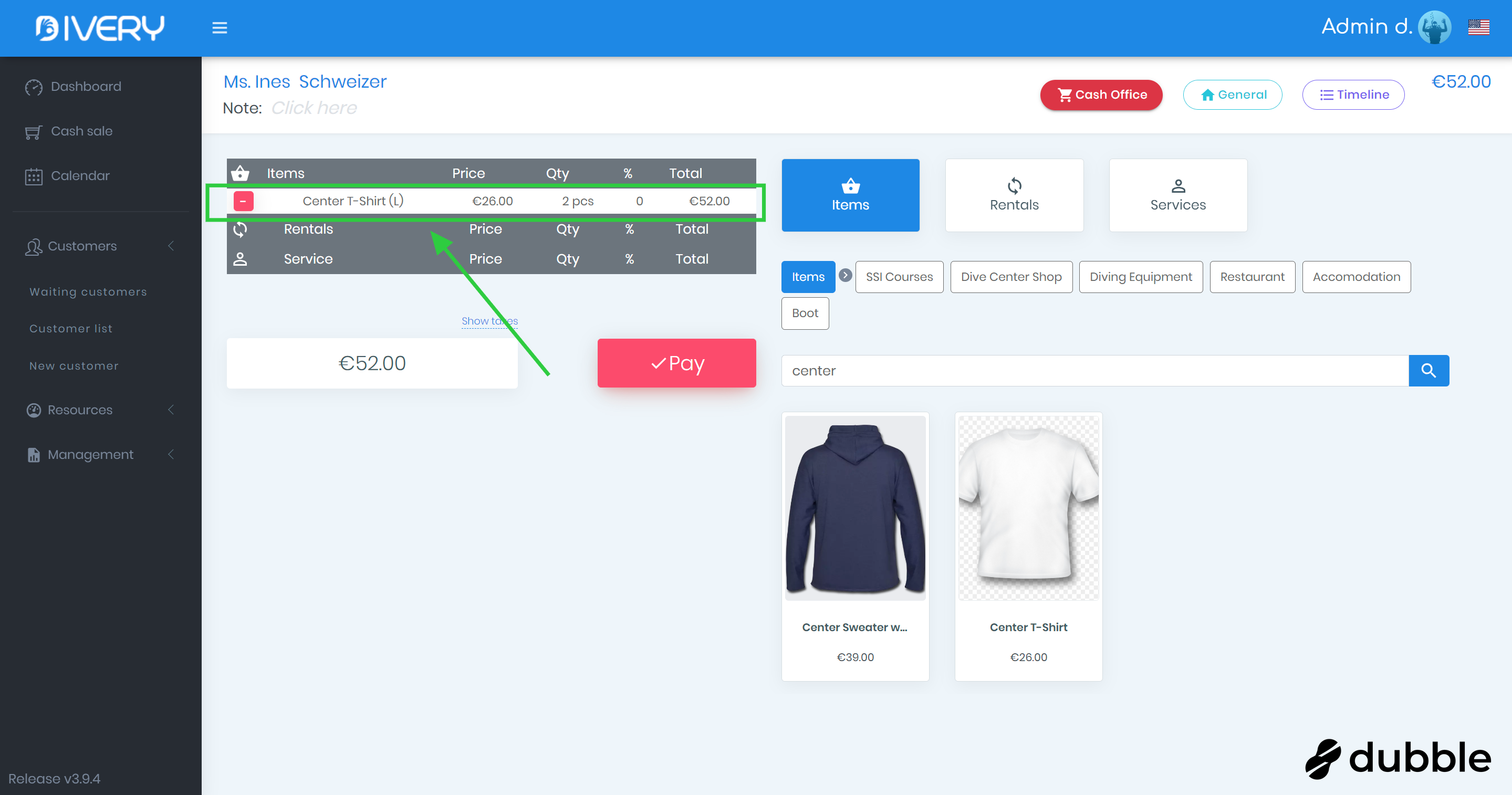This screenshot has height=795, width=1512.
Task: Click the blue search magnifier button
Action: click(1428, 371)
